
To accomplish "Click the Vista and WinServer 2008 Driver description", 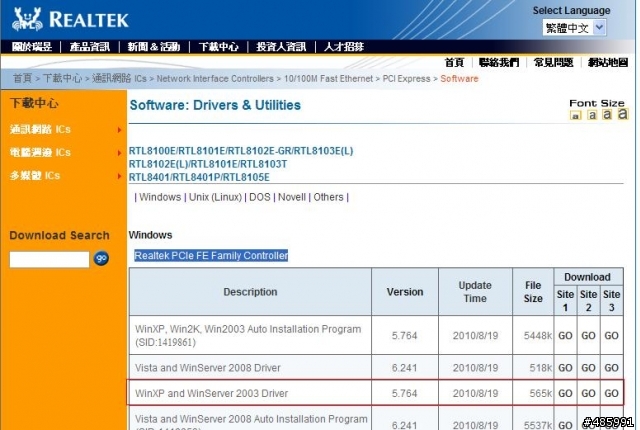I will coord(208,368).
